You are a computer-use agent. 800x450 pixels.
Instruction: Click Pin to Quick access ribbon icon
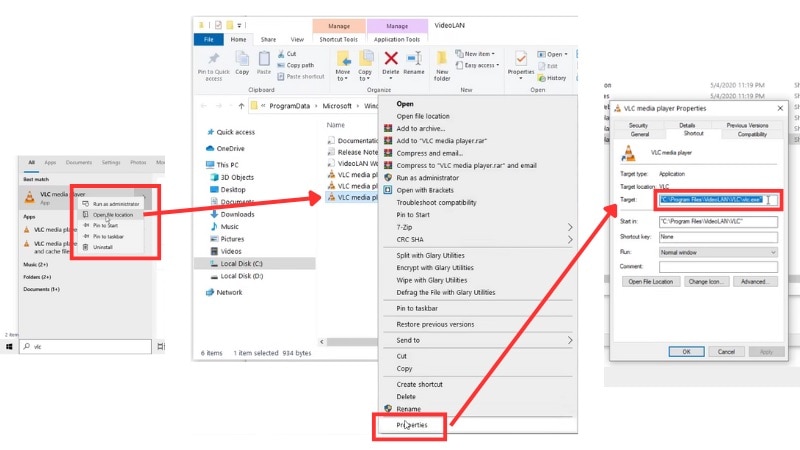coord(214,66)
